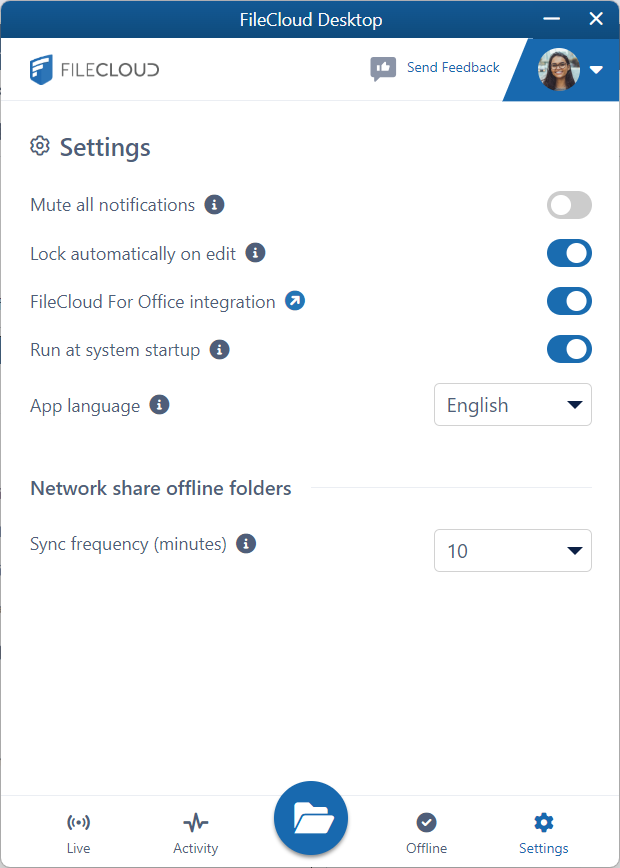620x868 pixels.
Task: Click info icon next to Lock automatically on edit
Action: pos(255,253)
